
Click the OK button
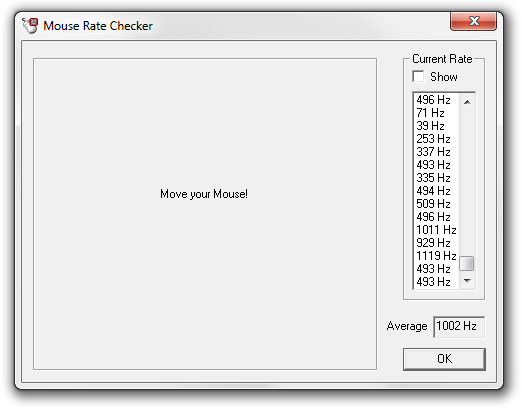444,359
